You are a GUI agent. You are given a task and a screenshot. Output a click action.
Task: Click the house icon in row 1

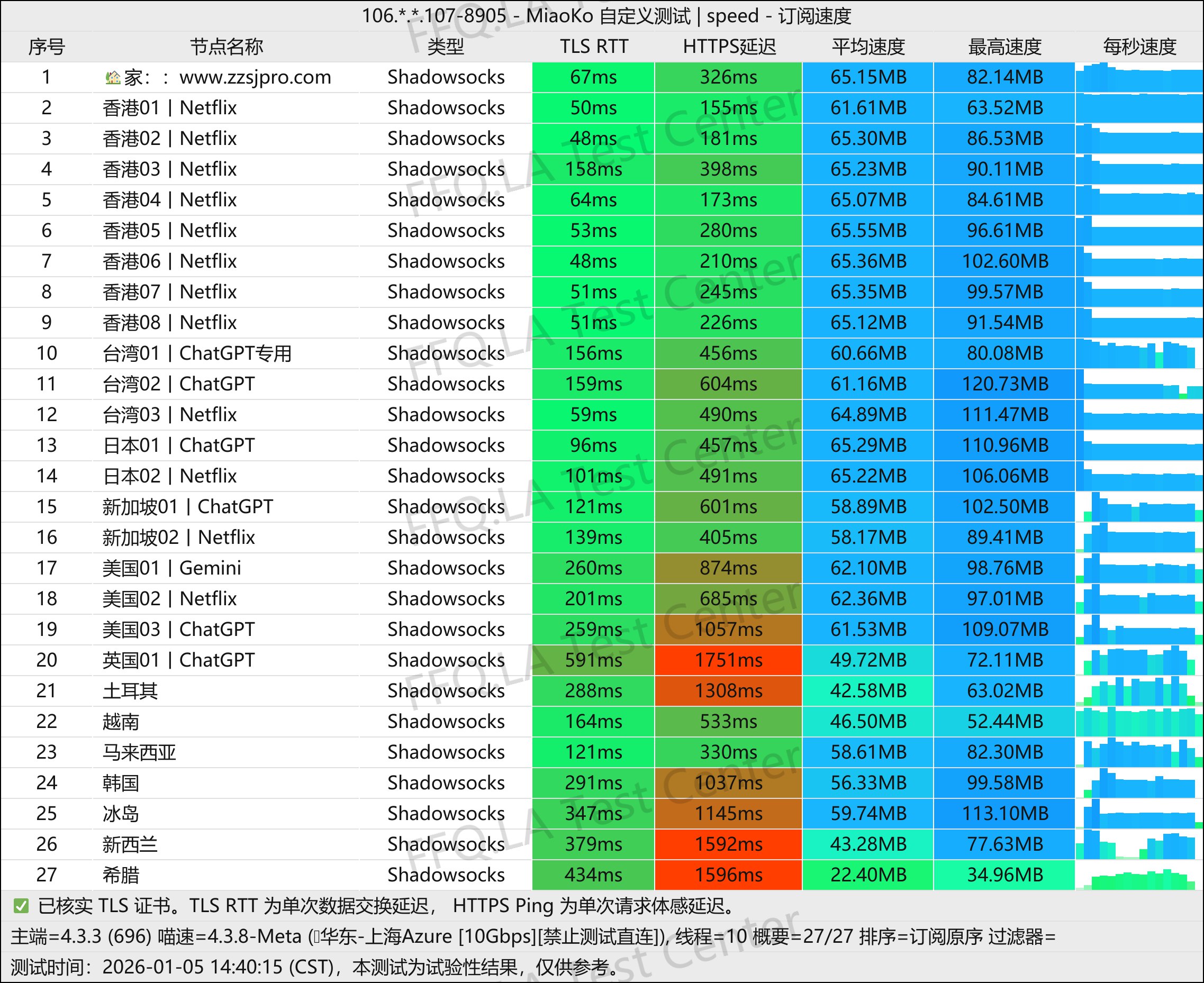click(113, 78)
